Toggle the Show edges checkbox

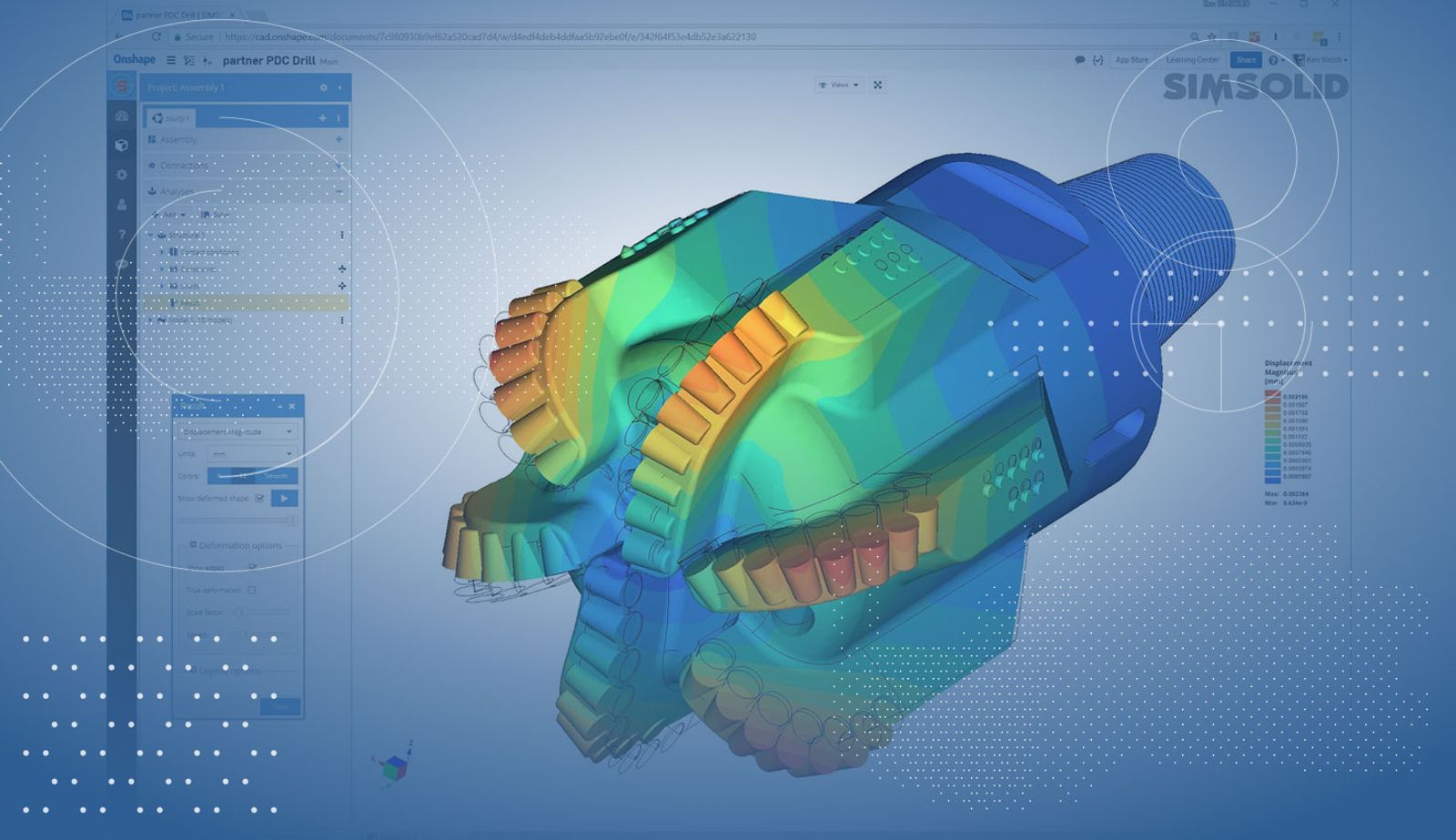(x=252, y=567)
